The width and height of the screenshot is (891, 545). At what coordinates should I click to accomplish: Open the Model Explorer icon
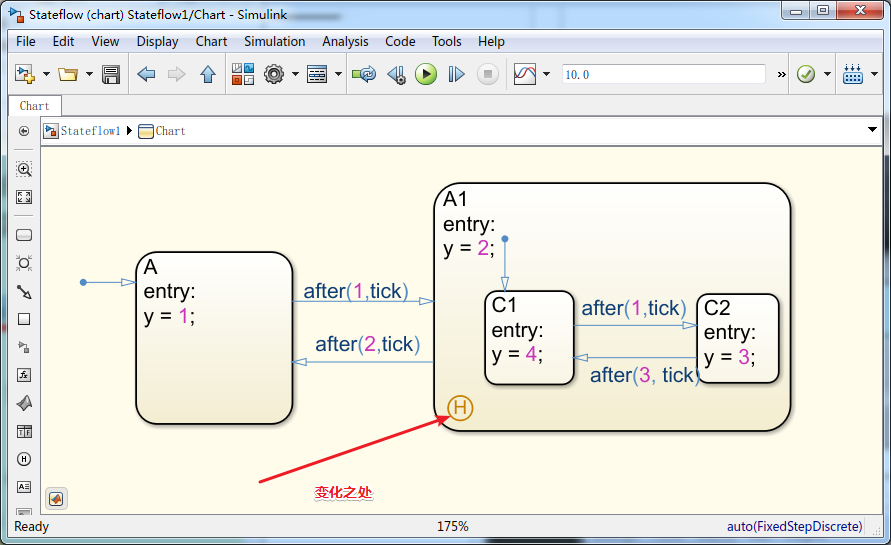pyautogui.click(x=317, y=74)
